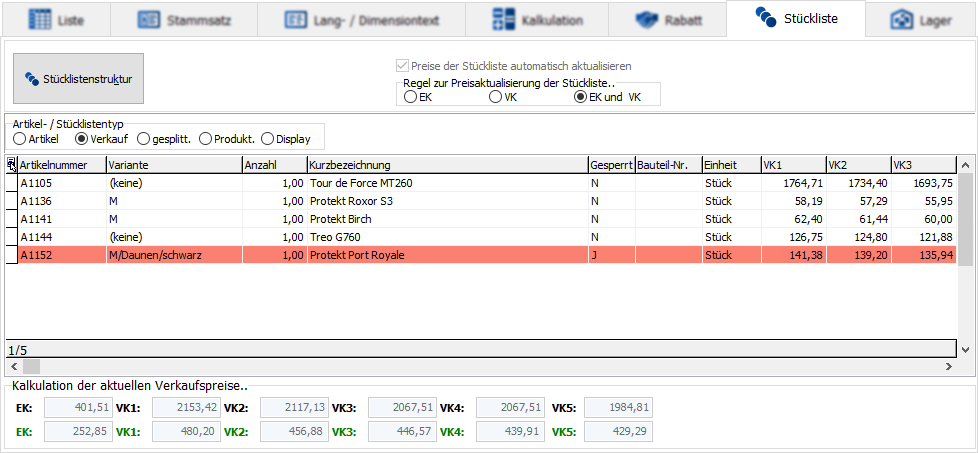The image size is (978, 453).
Task: Select Verkauf type radio button
Action: click(81, 139)
